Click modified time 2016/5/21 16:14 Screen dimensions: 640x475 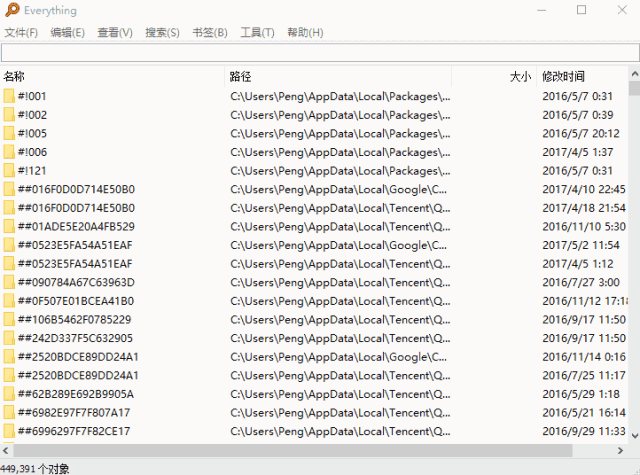click(584, 413)
